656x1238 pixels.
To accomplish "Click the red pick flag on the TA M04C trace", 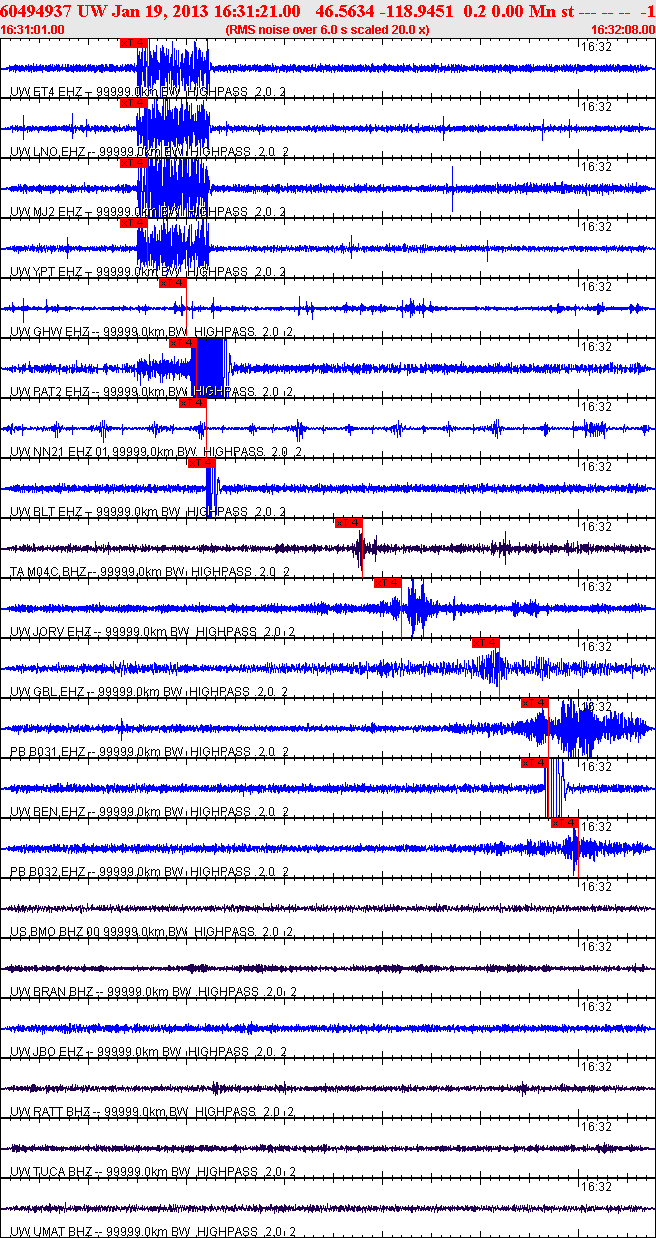I will pyautogui.click(x=349, y=523).
